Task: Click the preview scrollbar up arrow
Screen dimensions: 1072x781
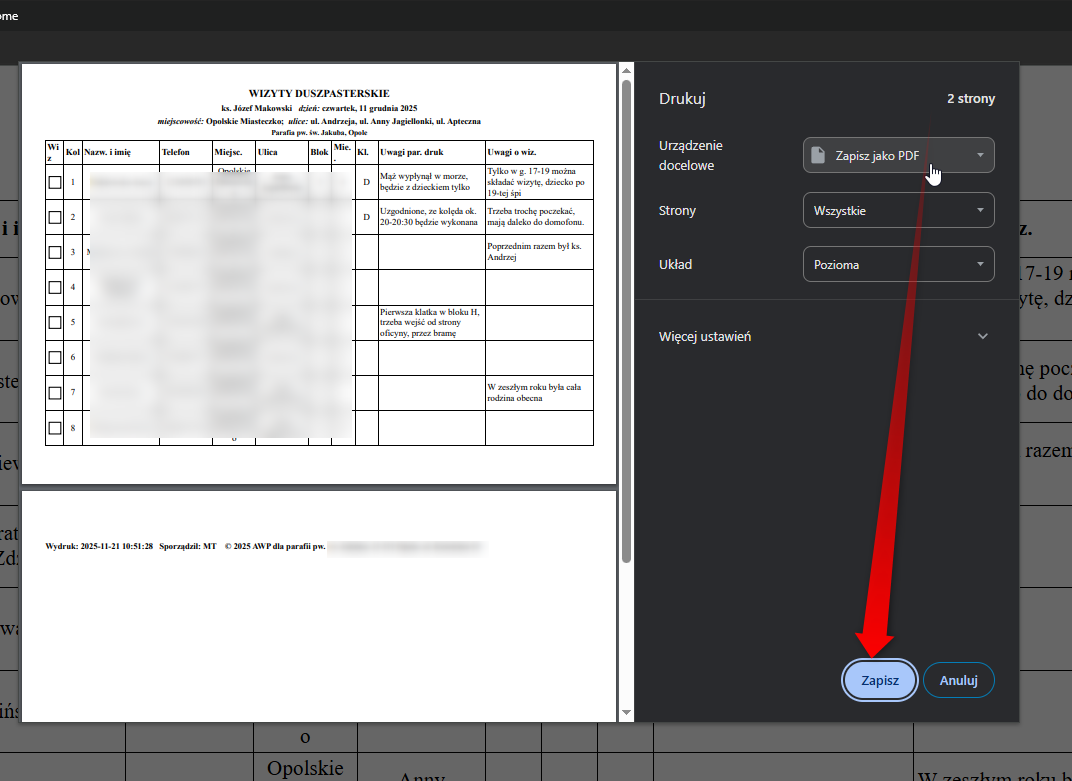Action: click(626, 71)
